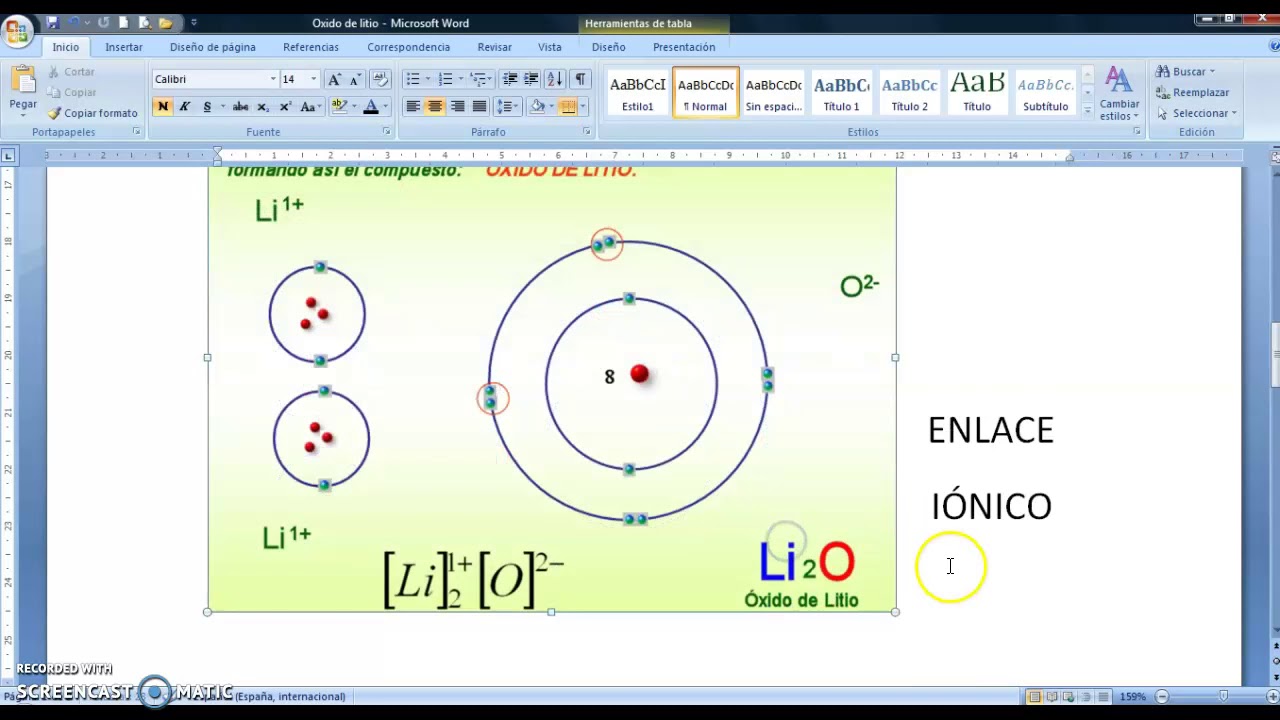Toggle show paragraph marks
Image resolution: width=1280 pixels, height=720 pixels.
[x=580, y=79]
